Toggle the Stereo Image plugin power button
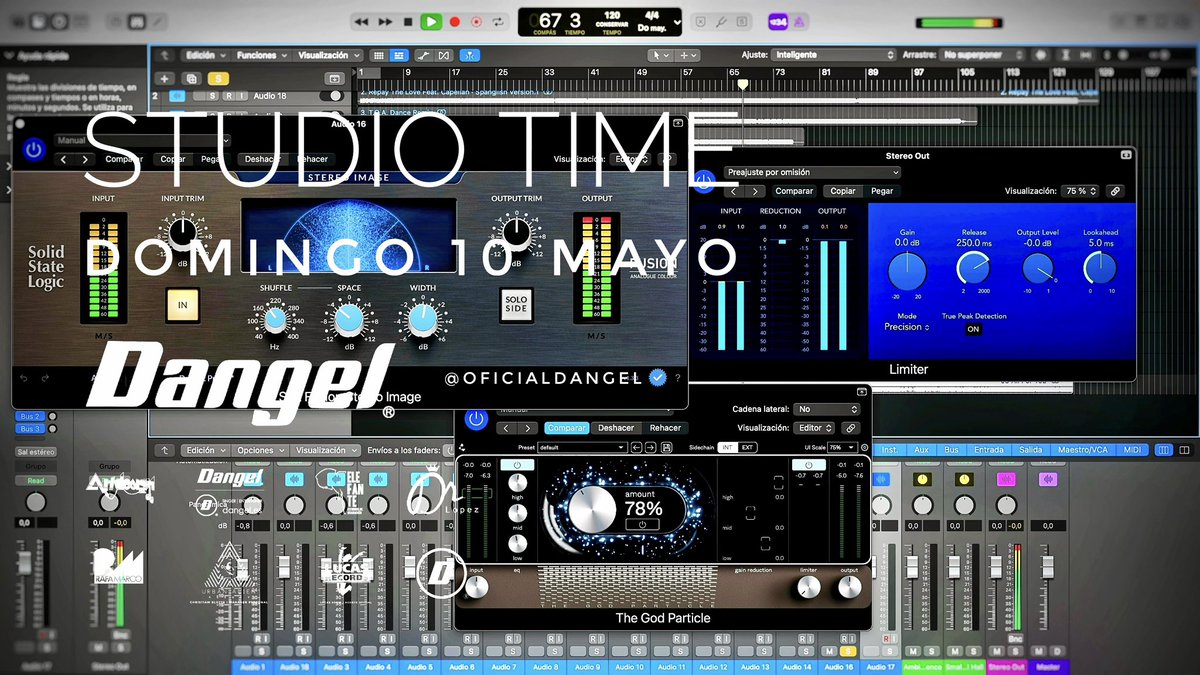This screenshot has width=1200, height=675. coord(35,150)
